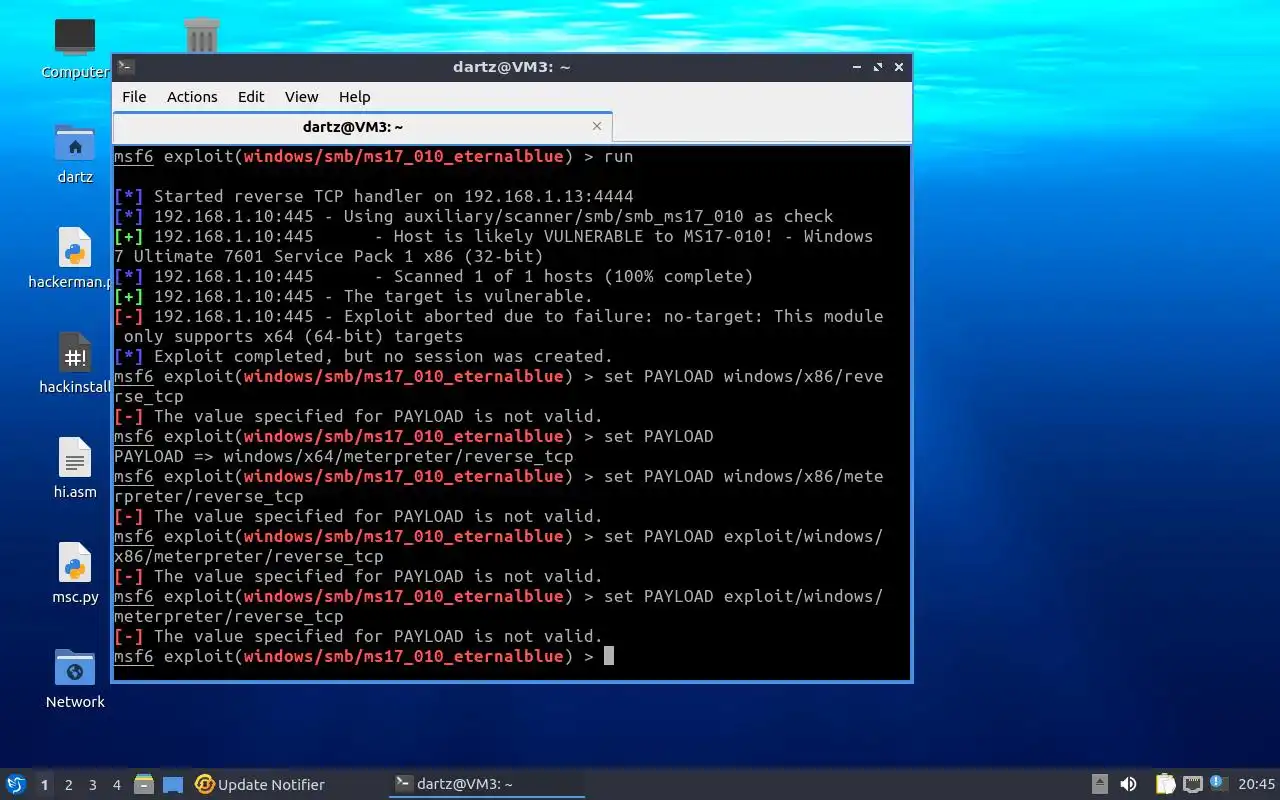Open the clipboard manager tray icon
Viewport: 1280px width, 800px height.
[1165, 784]
